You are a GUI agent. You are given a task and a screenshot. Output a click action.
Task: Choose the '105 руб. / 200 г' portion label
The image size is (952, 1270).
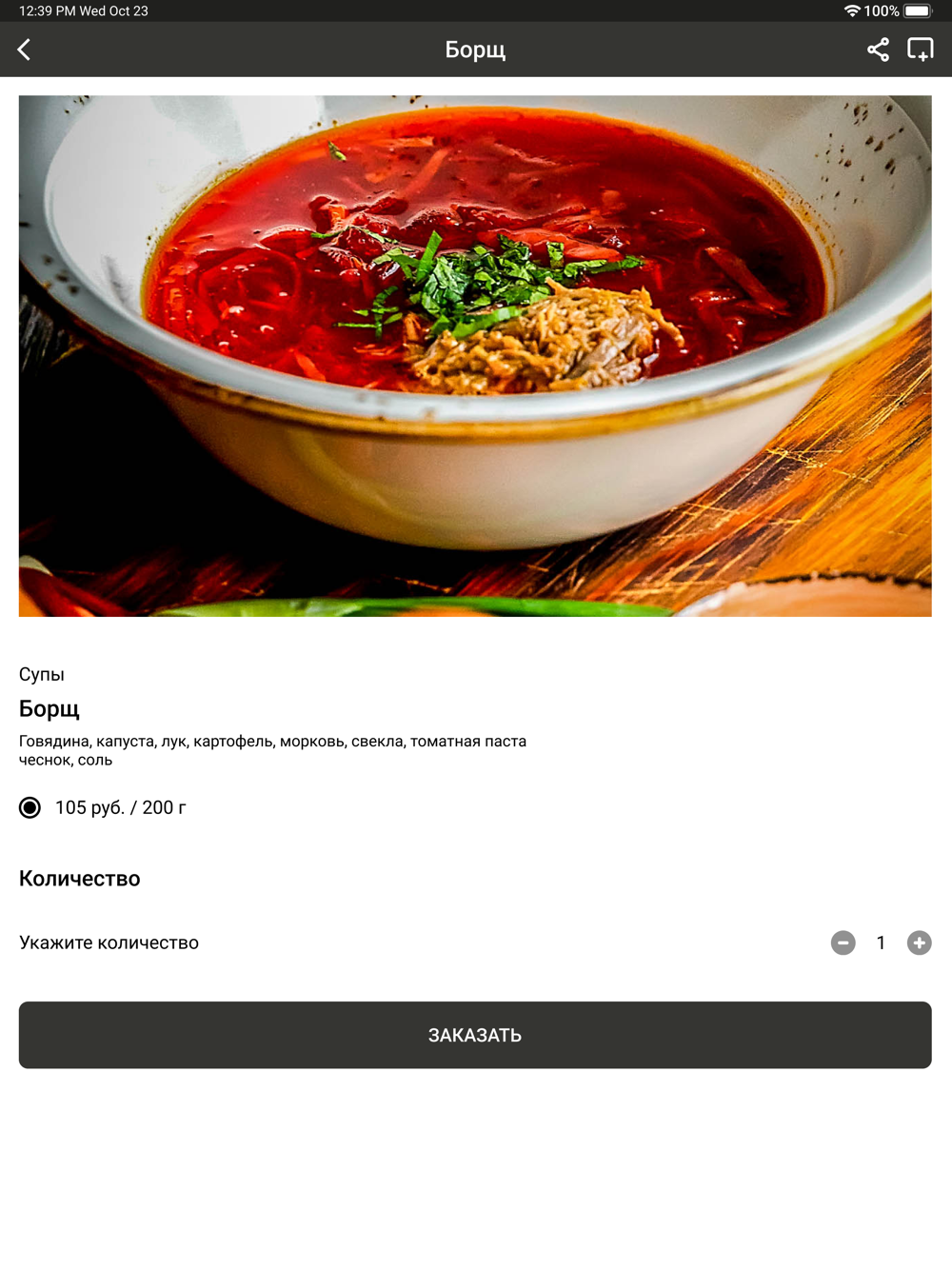(121, 807)
